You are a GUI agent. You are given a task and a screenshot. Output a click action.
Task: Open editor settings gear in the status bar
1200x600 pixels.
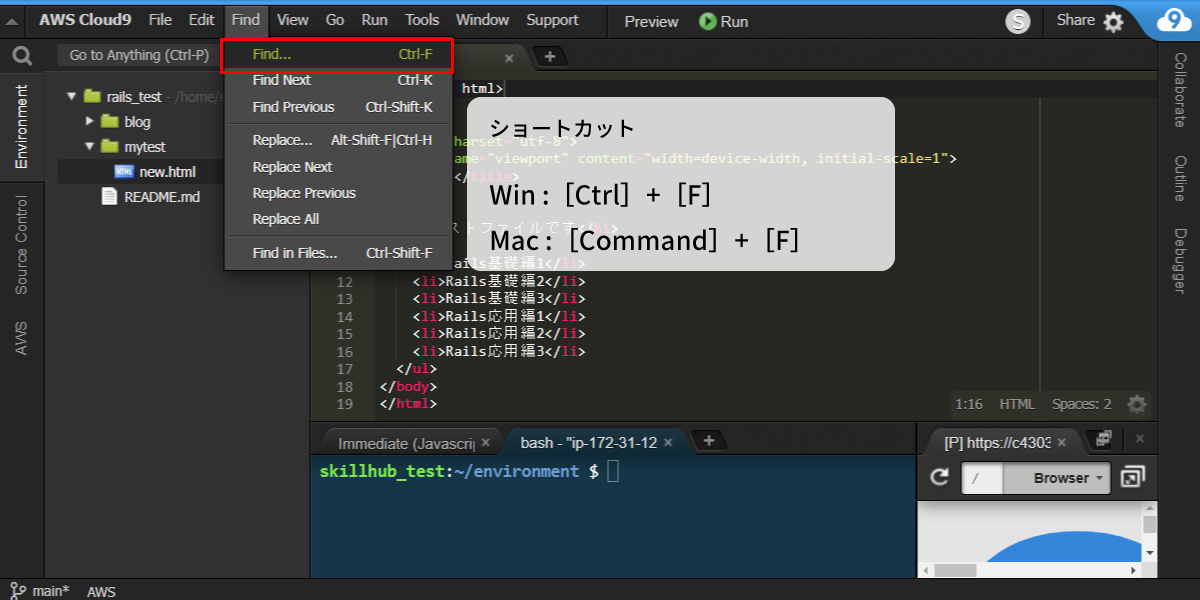point(1137,404)
